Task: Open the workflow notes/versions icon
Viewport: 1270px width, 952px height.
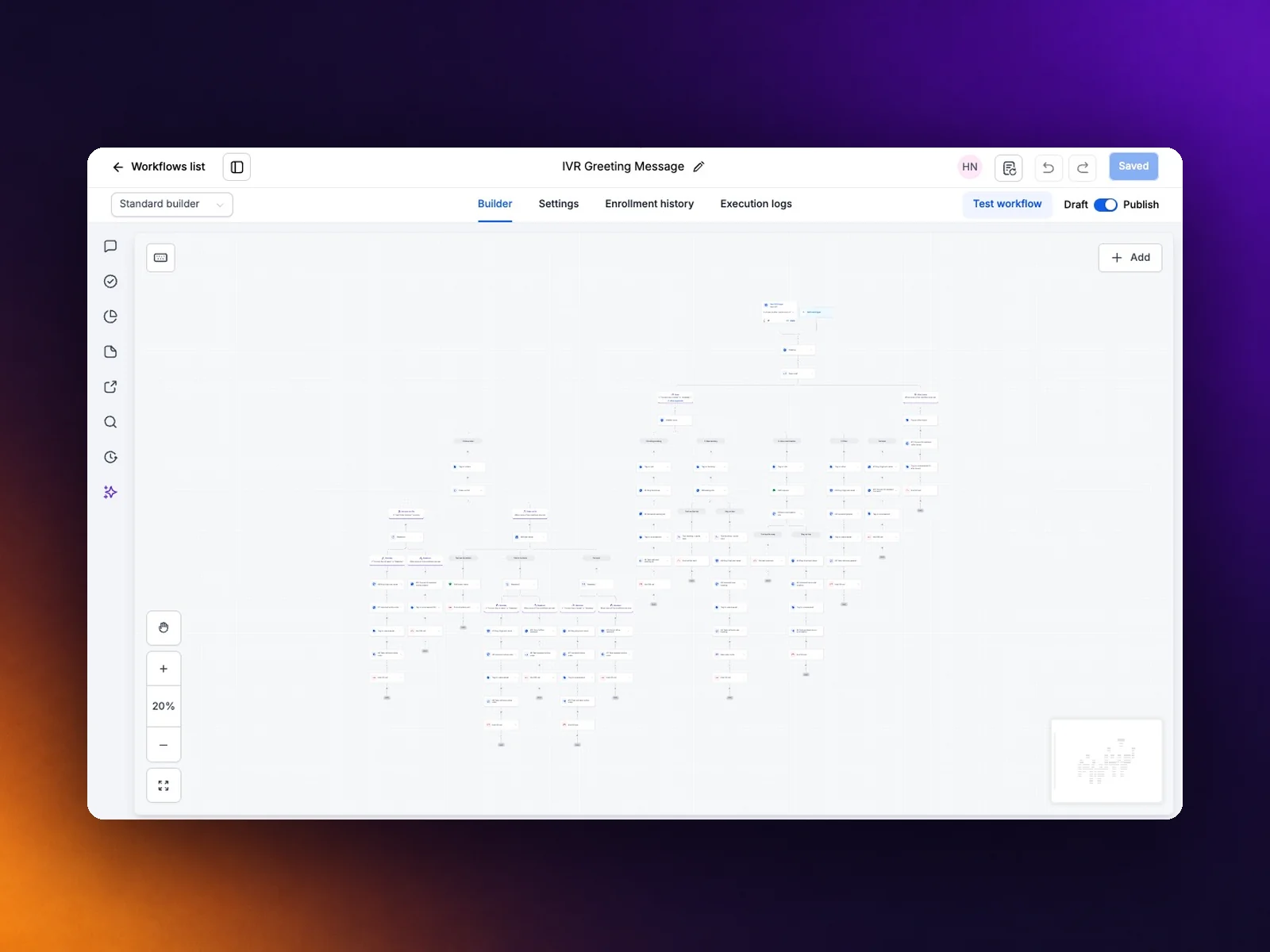Action: [1009, 167]
